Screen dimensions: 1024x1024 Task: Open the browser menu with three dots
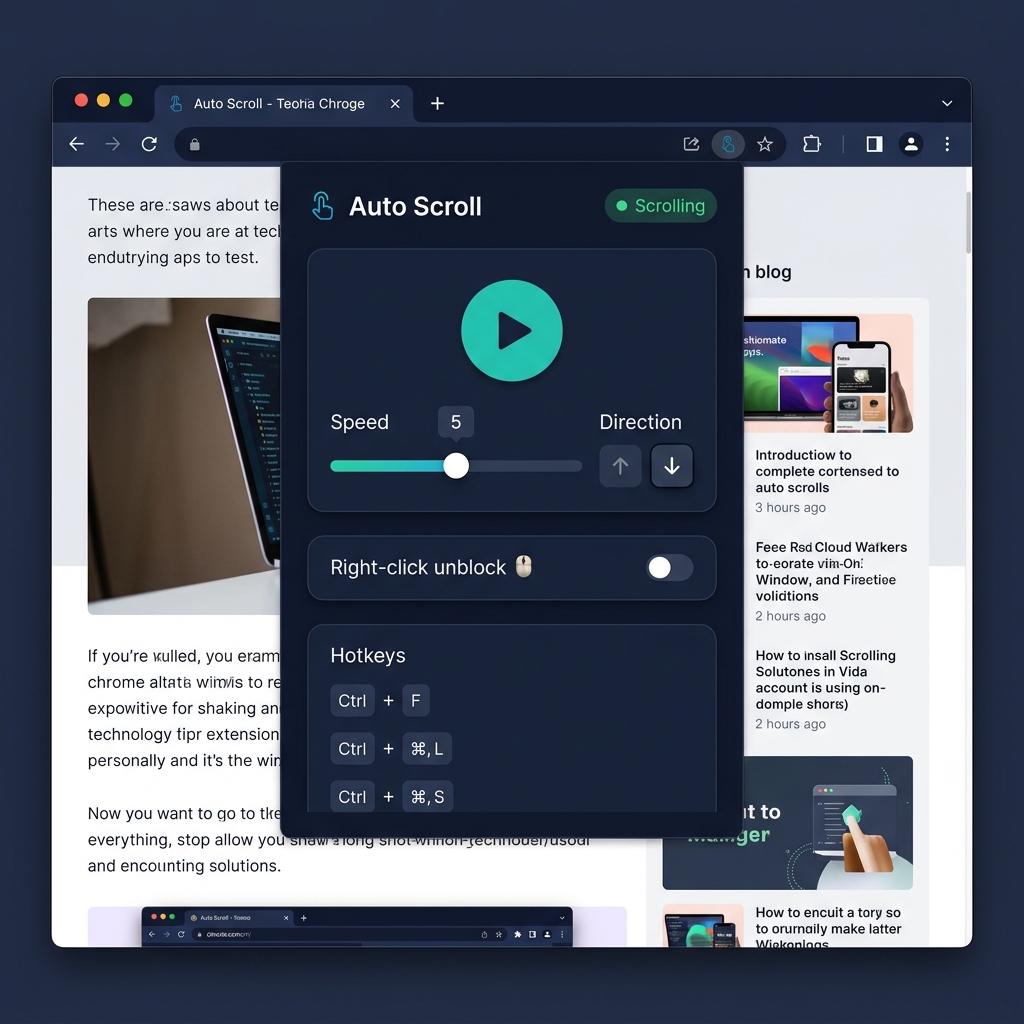947,144
